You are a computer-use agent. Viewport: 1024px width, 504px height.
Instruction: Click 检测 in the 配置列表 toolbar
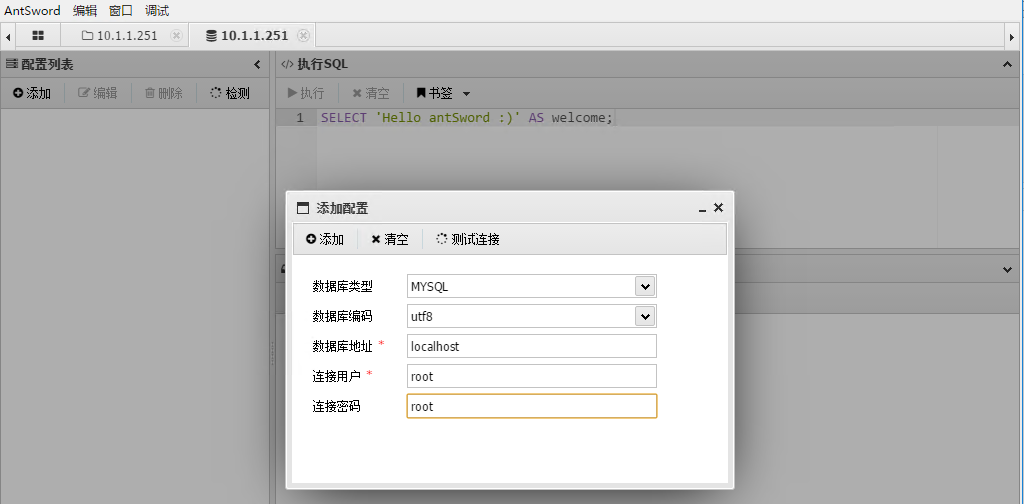[x=230, y=93]
